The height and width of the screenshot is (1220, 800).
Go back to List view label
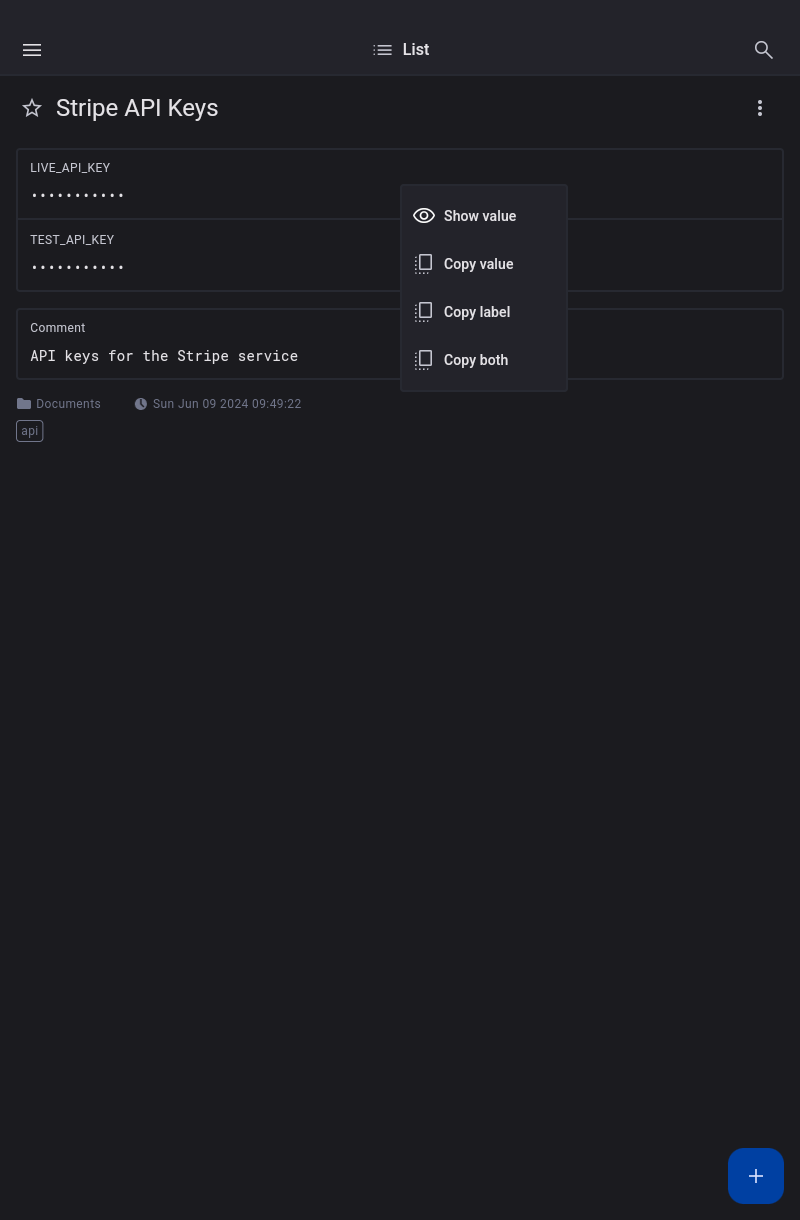tap(416, 50)
